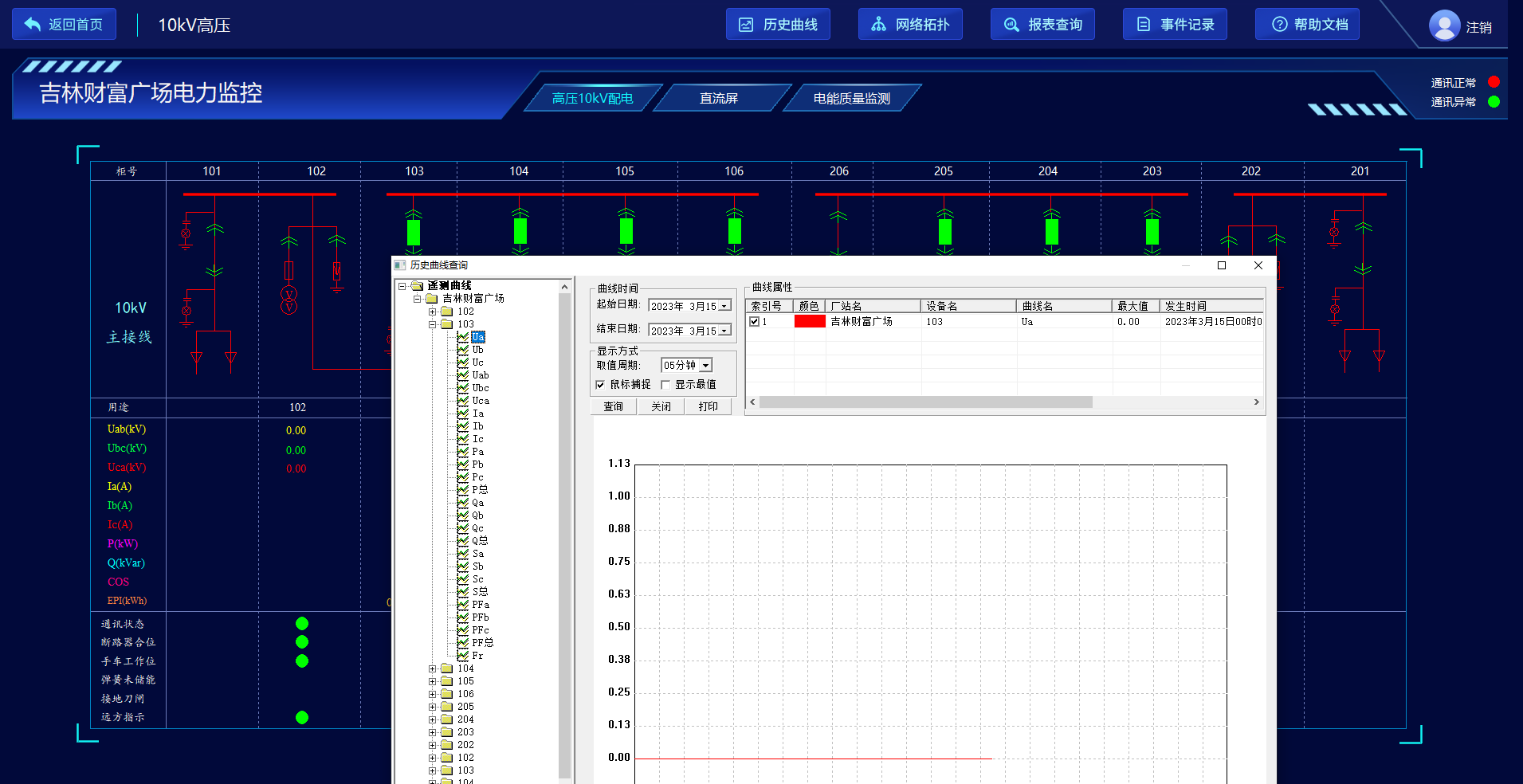Click the curve table horizontal scrollbar
1523x784 pixels.
pos(924,402)
